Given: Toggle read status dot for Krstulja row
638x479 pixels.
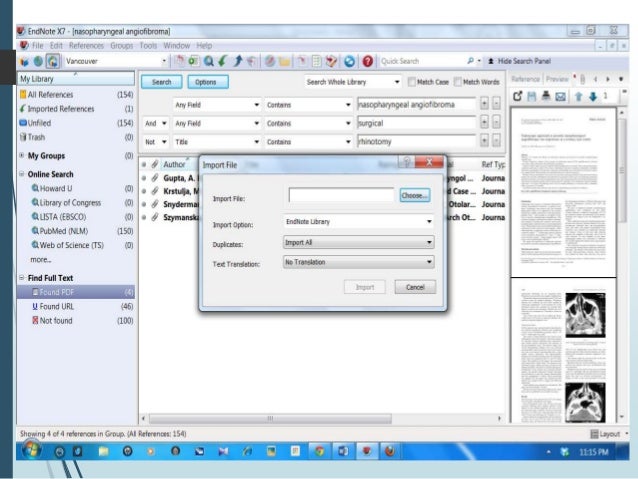Looking at the screenshot, I should tap(144, 191).
